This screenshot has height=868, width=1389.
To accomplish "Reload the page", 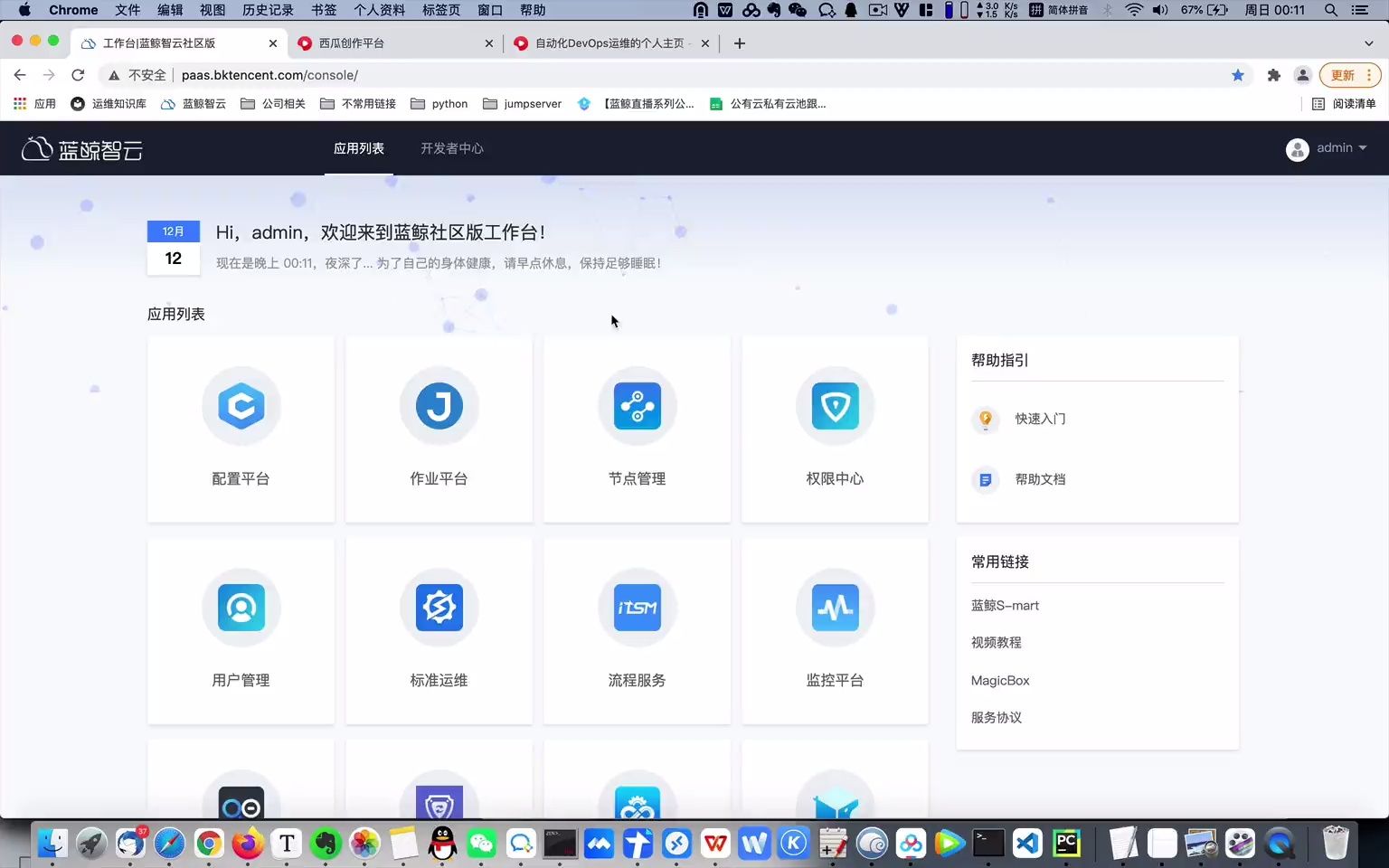I will click(78, 75).
